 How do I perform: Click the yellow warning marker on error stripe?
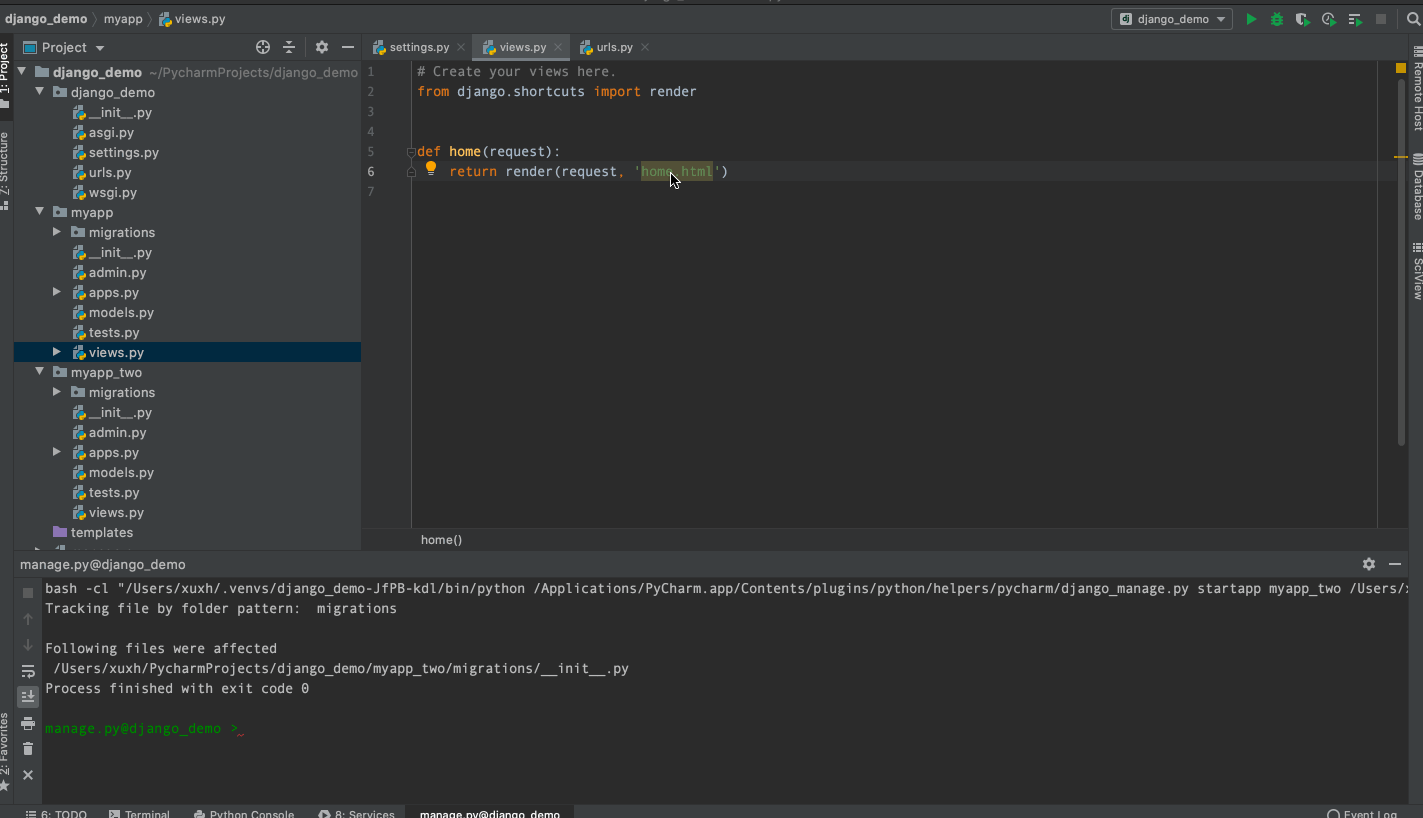[x=1401, y=157]
